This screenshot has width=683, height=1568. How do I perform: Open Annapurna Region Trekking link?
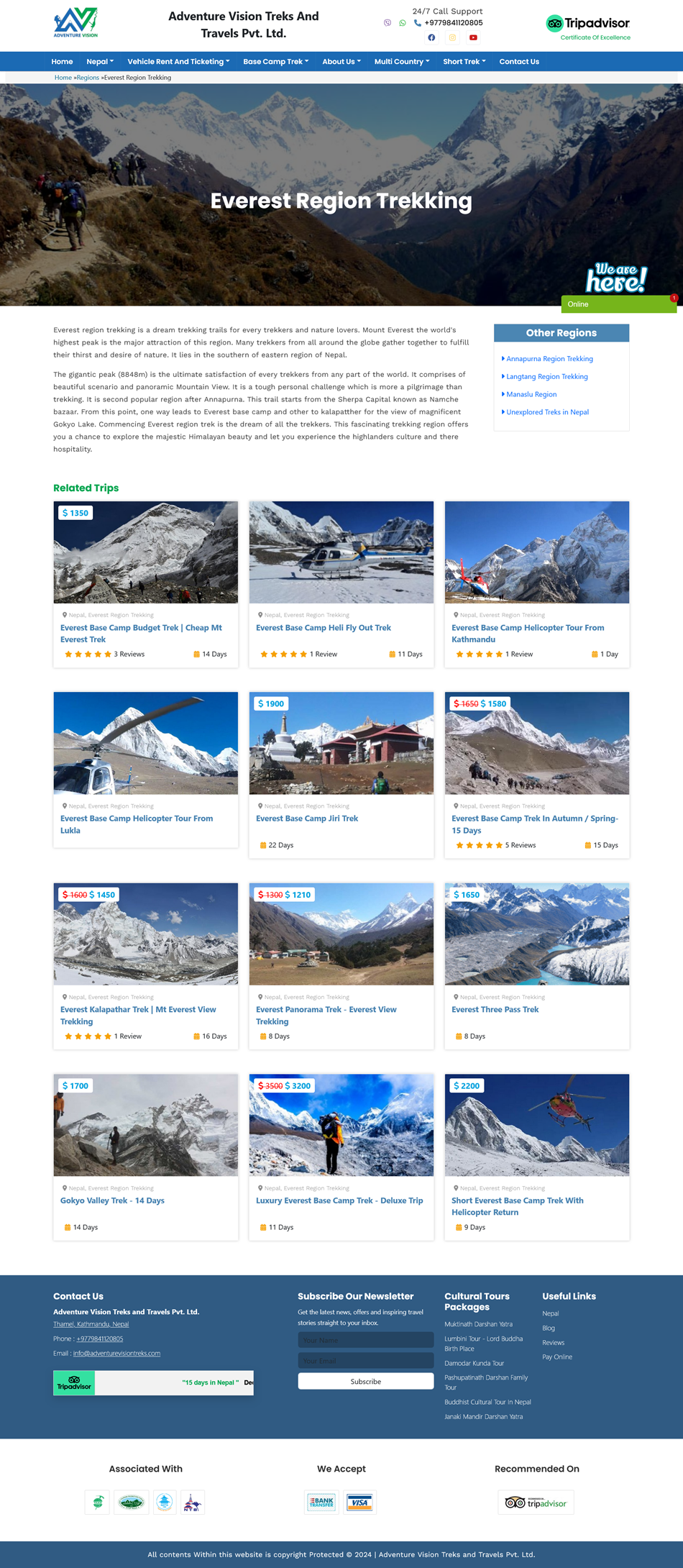(x=549, y=359)
